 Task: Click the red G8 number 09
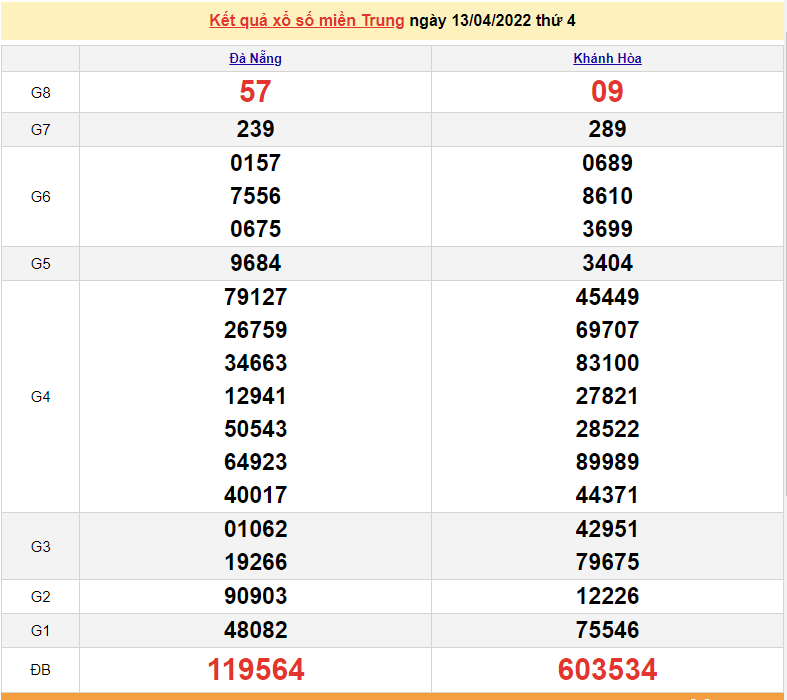pos(607,92)
